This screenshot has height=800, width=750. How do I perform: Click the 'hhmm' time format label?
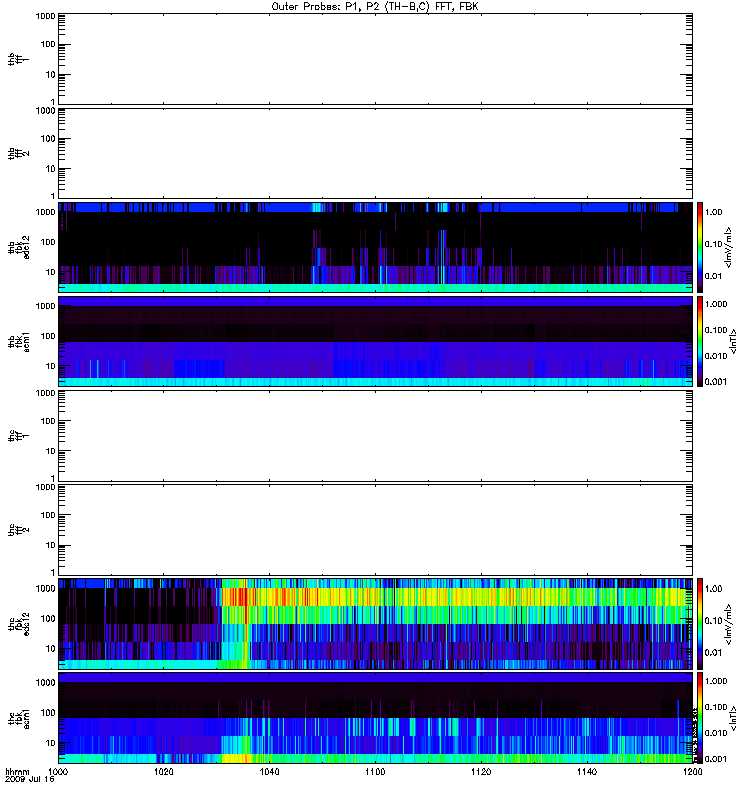[x=17, y=771]
